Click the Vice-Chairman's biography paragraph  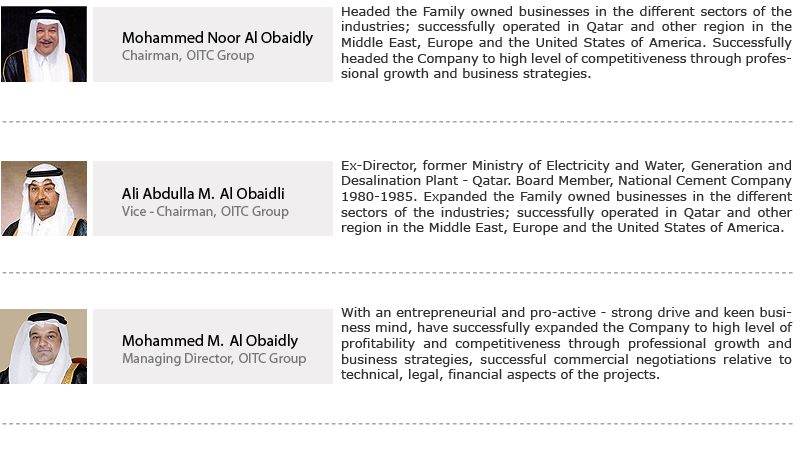coord(566,197)
